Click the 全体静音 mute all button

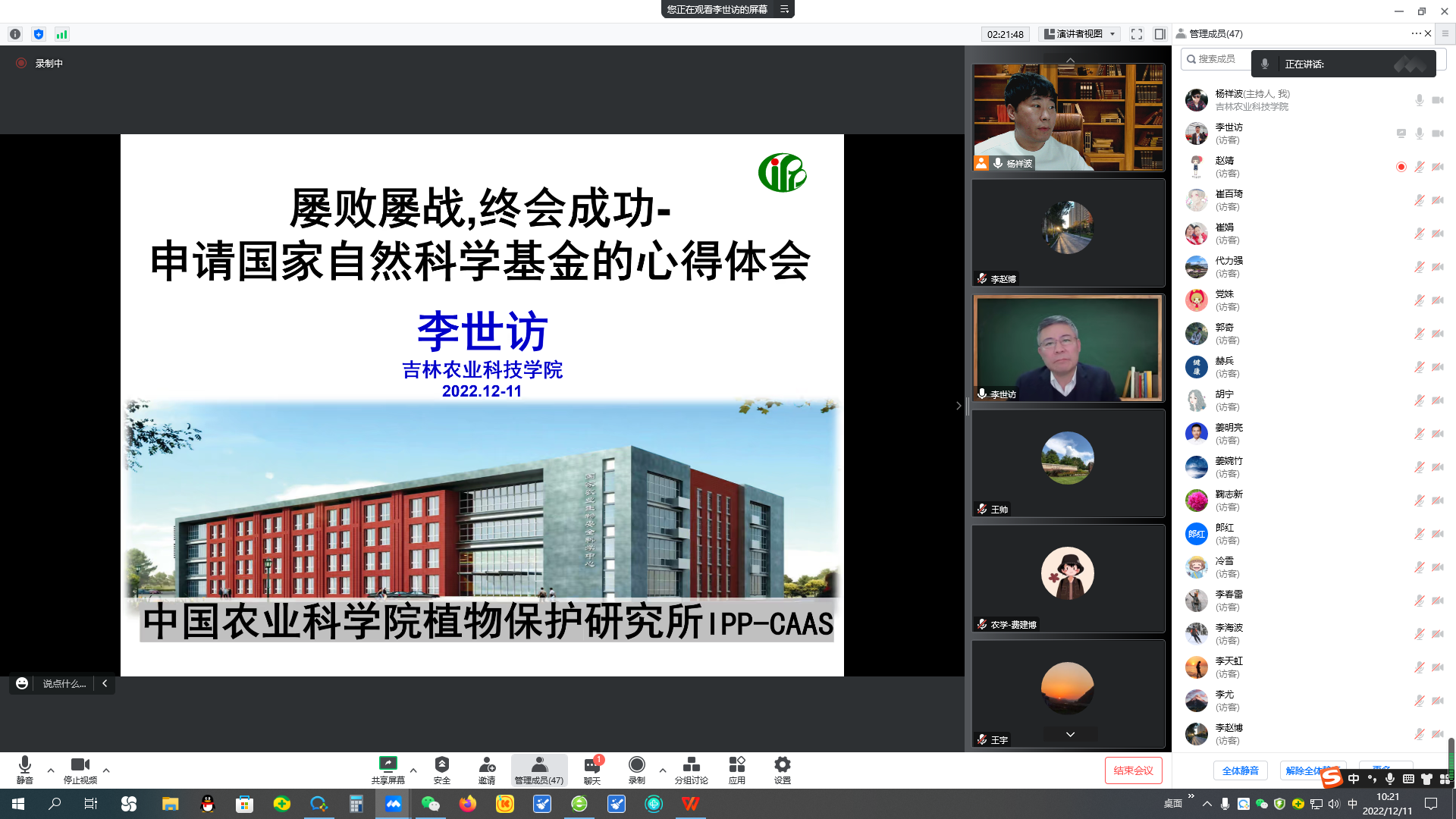coord(1240,770)
